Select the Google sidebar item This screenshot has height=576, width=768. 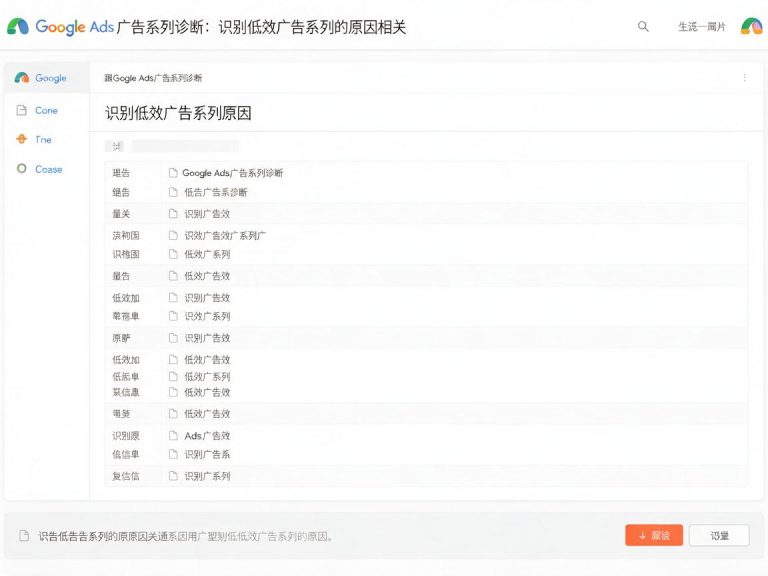(47, 78)
